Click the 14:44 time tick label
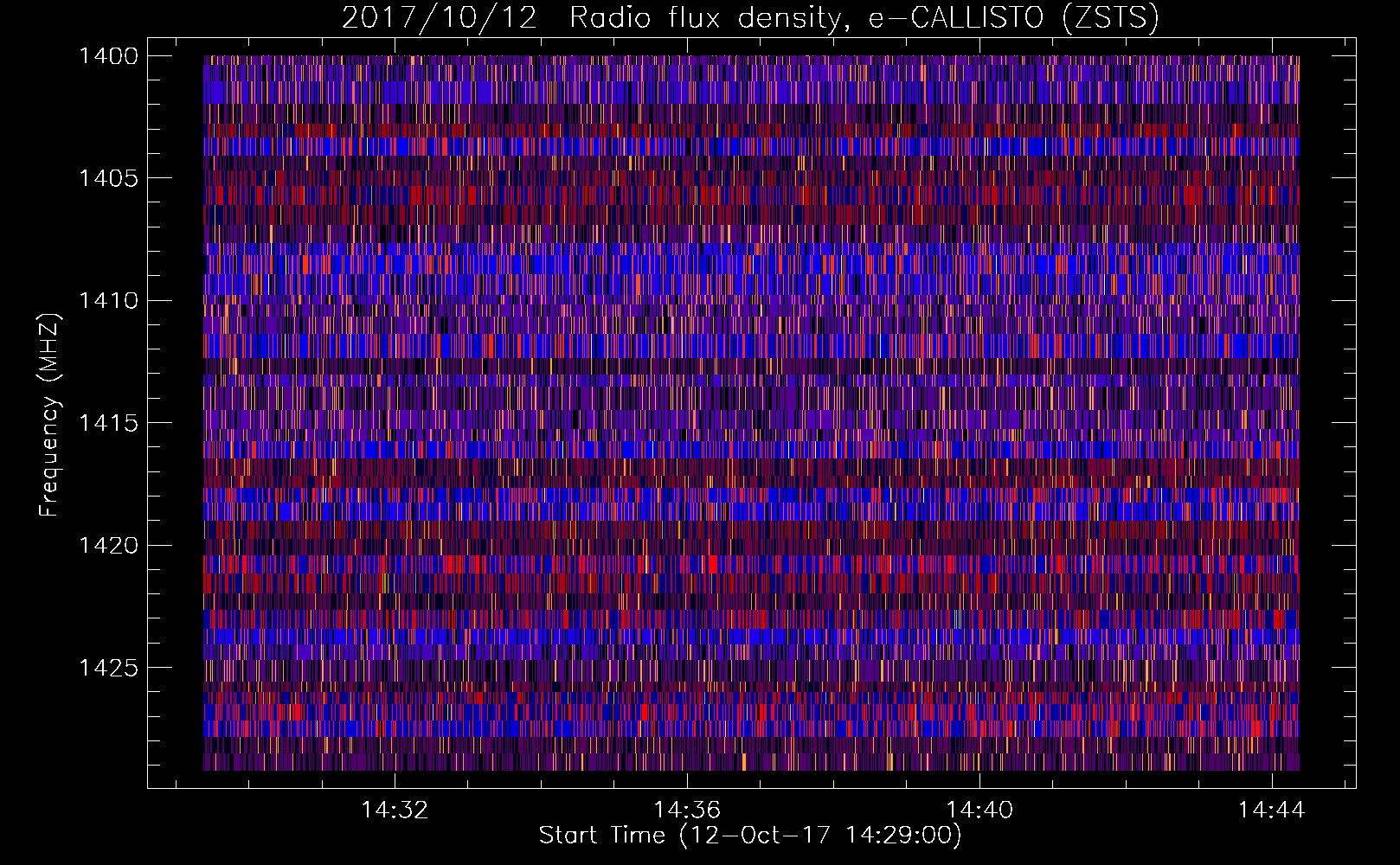Screen dimensions: 1400x865 click(1272, 811)
